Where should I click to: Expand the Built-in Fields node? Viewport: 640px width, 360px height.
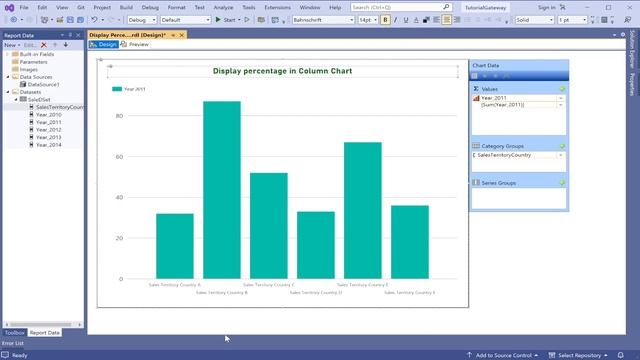coord(8,54)
